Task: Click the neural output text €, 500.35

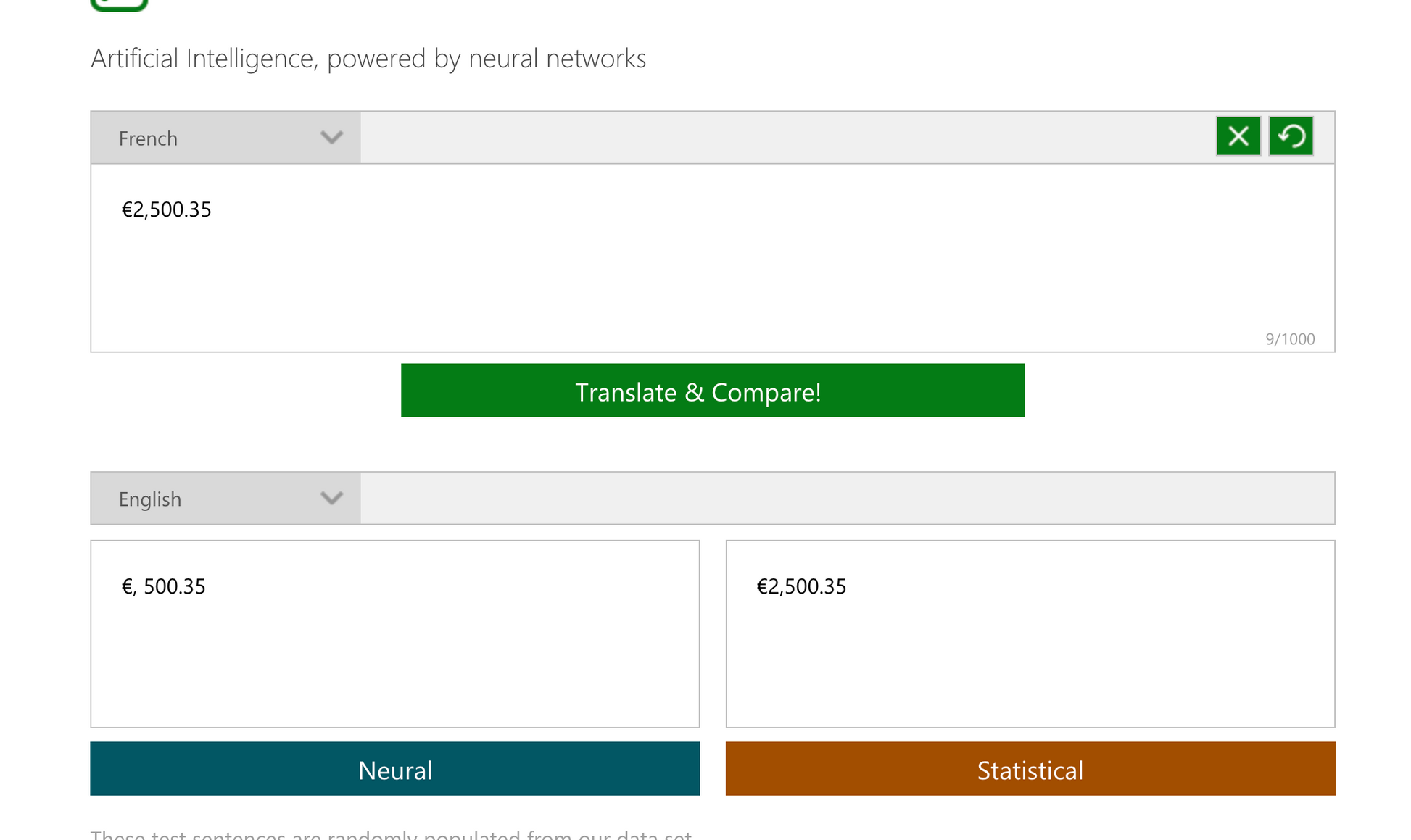Action: pos(164,586)
